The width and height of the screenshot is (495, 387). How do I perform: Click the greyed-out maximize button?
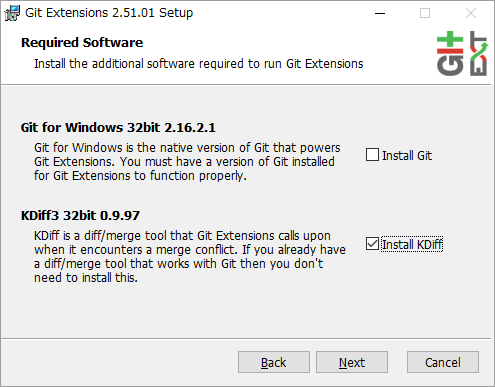tap(425, 13)
